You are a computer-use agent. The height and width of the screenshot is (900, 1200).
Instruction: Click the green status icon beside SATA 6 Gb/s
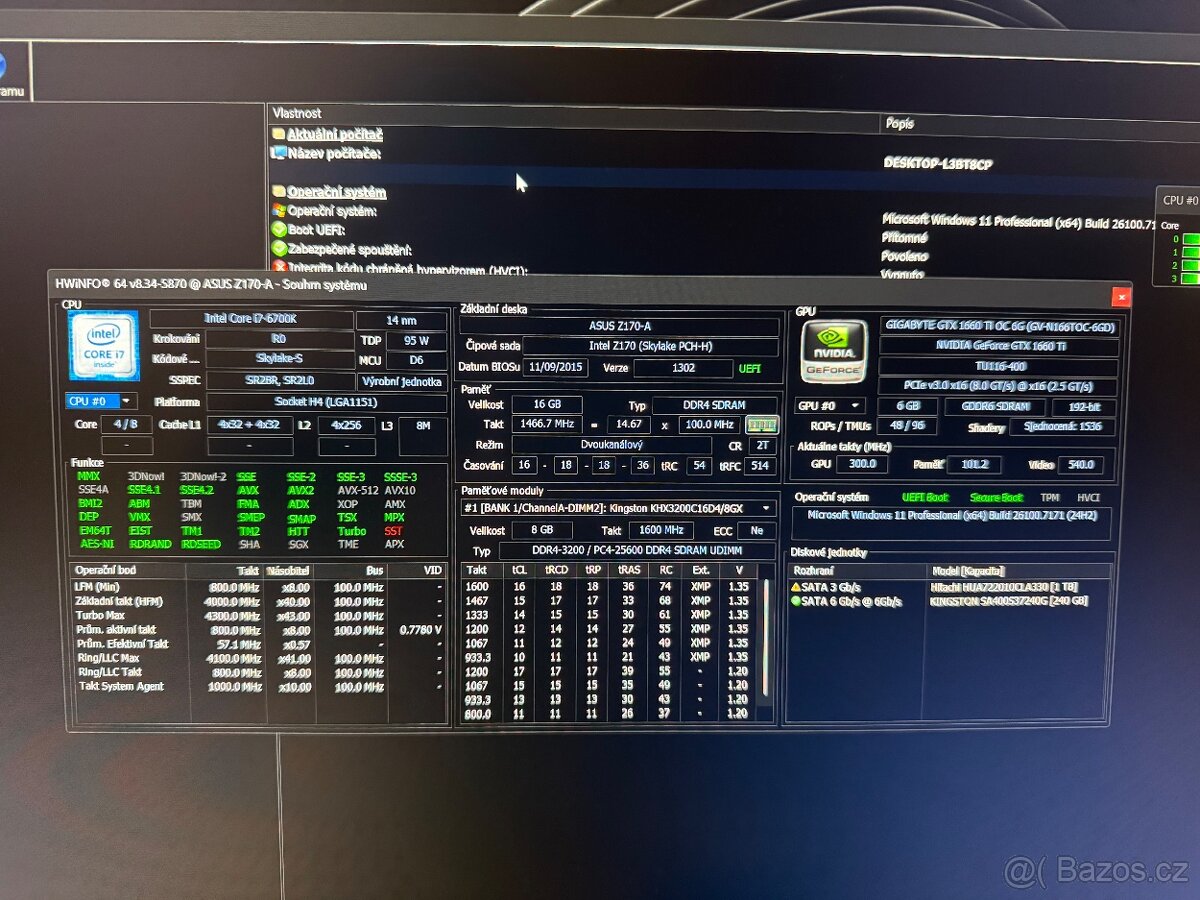point(797,601)
